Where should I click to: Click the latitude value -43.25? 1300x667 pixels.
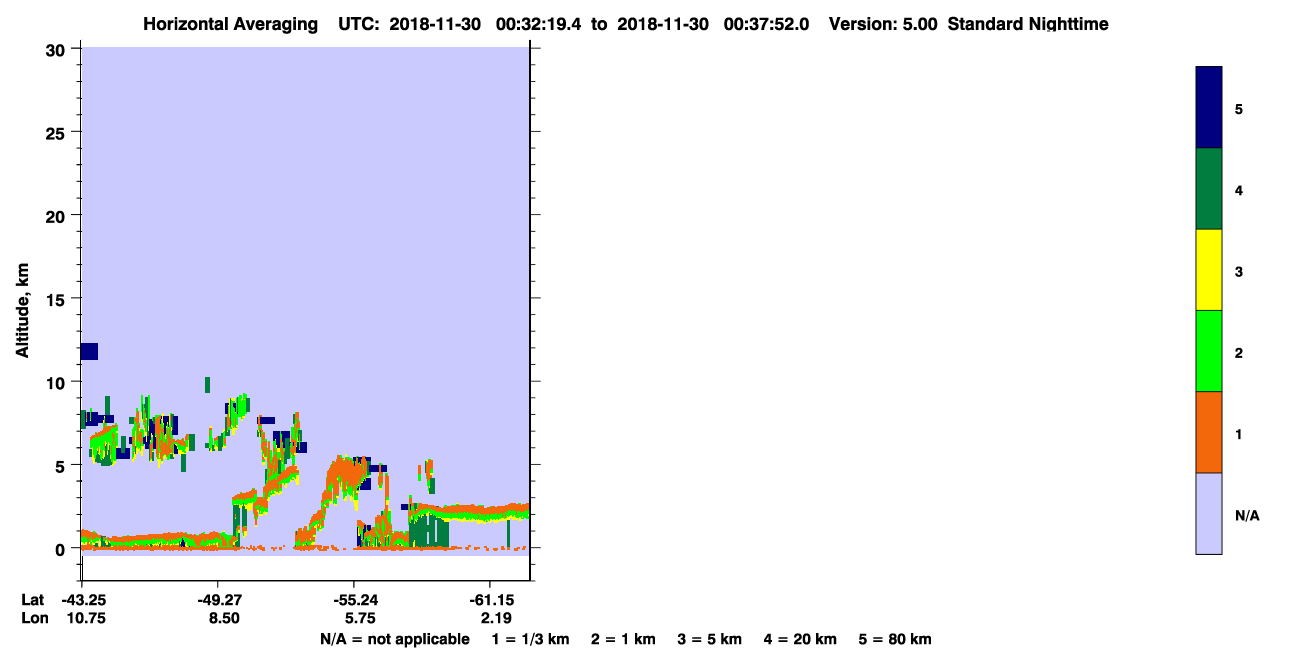click(x=82, y=600)
